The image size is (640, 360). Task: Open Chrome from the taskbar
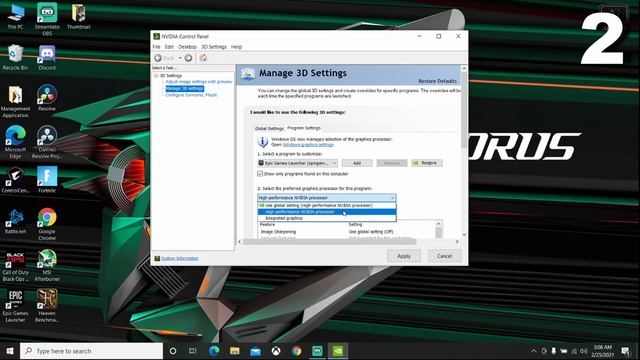[297, 351]
